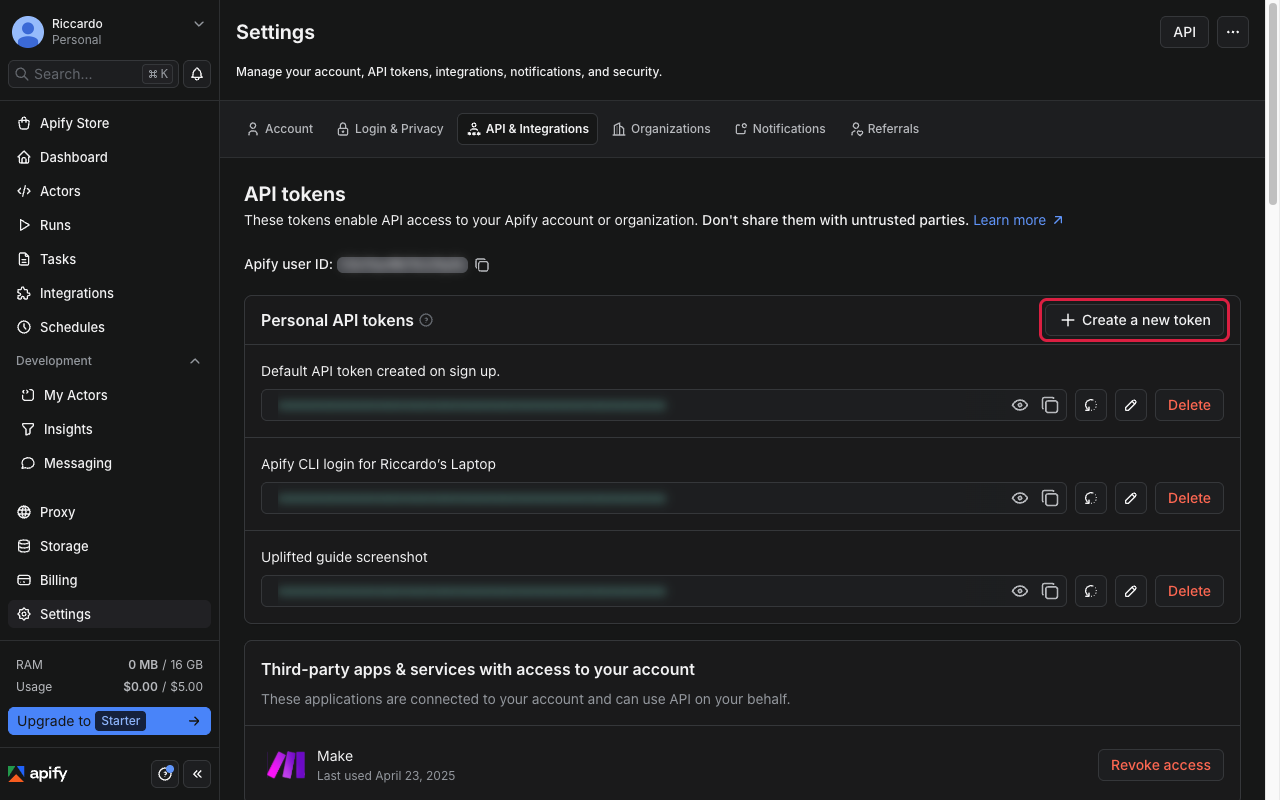Regenerate the Apify CLI login token
1280x800 pixels.
click(1091, 498)
